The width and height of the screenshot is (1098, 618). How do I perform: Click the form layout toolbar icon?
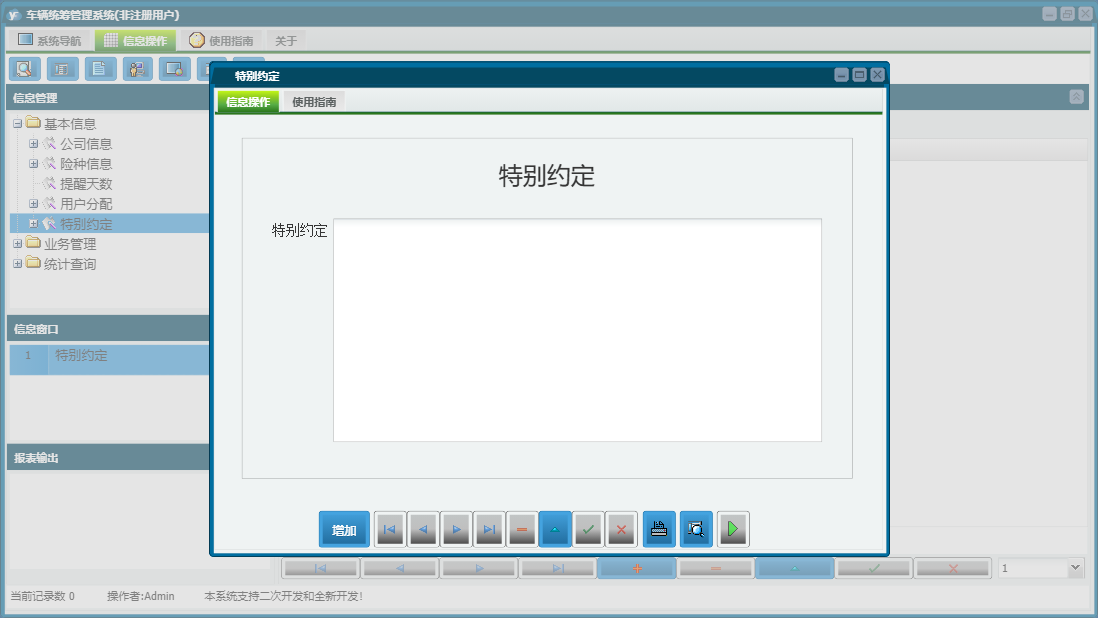[x=62, y=69]
